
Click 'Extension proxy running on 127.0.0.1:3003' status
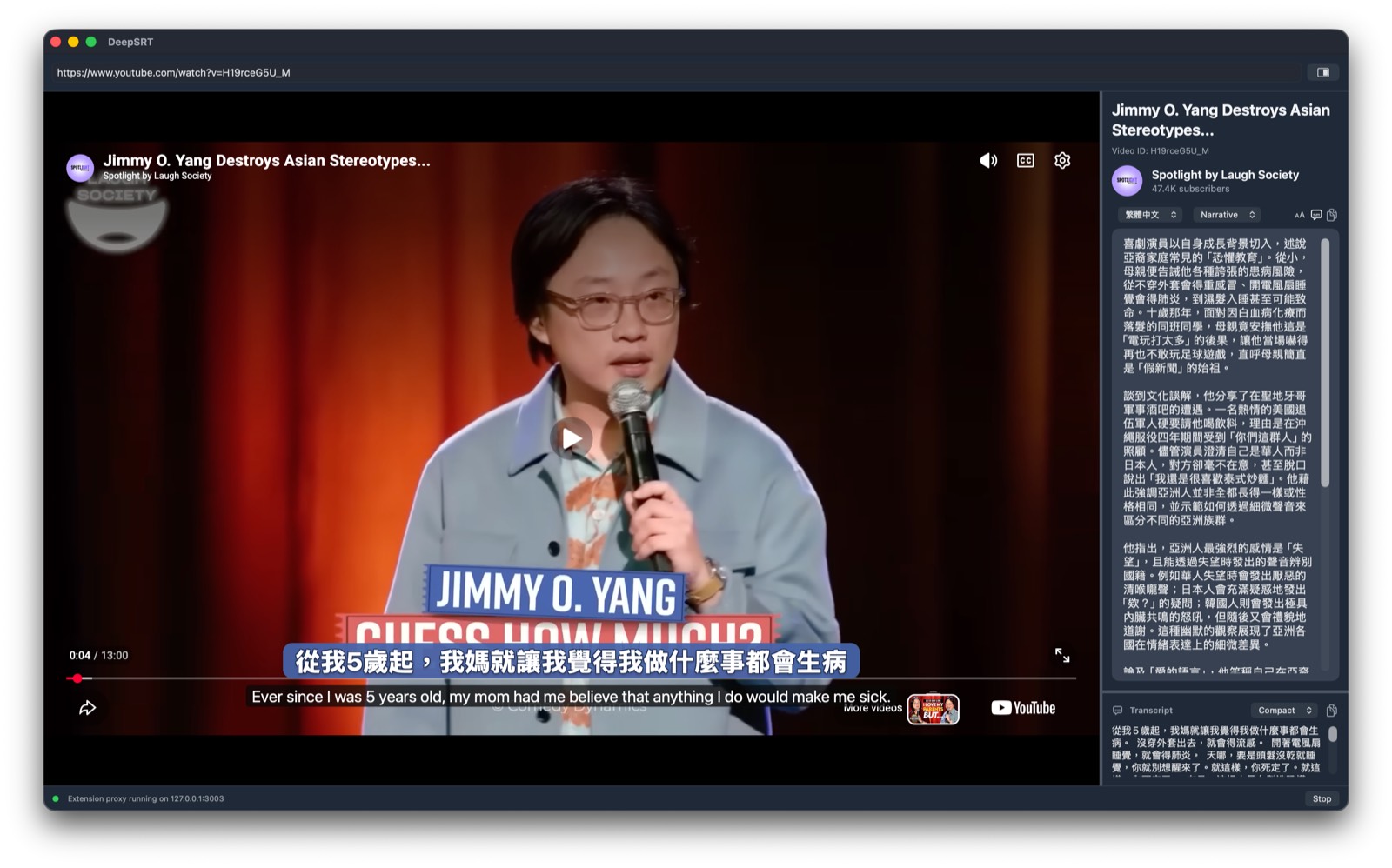point(145,798)
